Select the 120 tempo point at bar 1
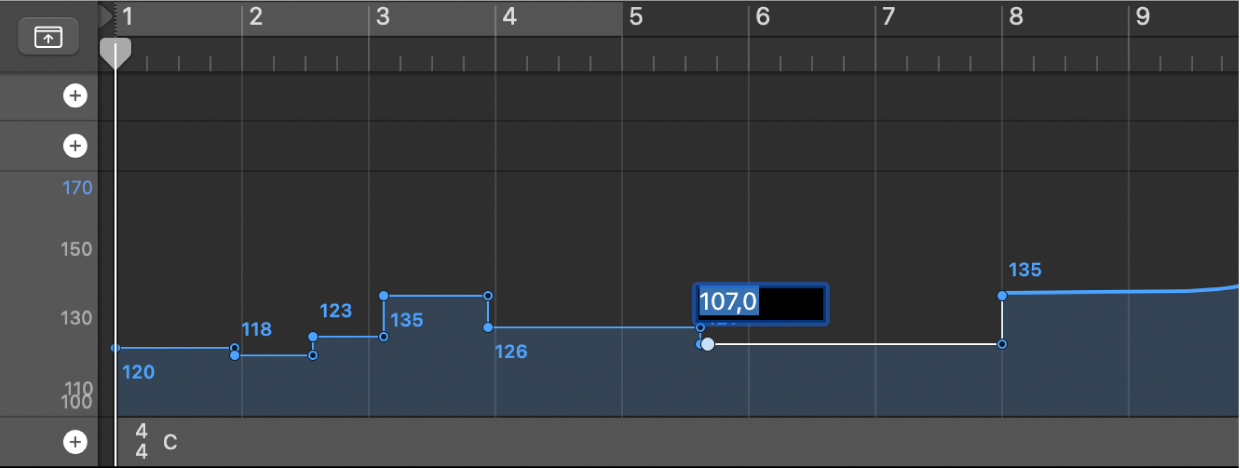 (x=116, y=348)
